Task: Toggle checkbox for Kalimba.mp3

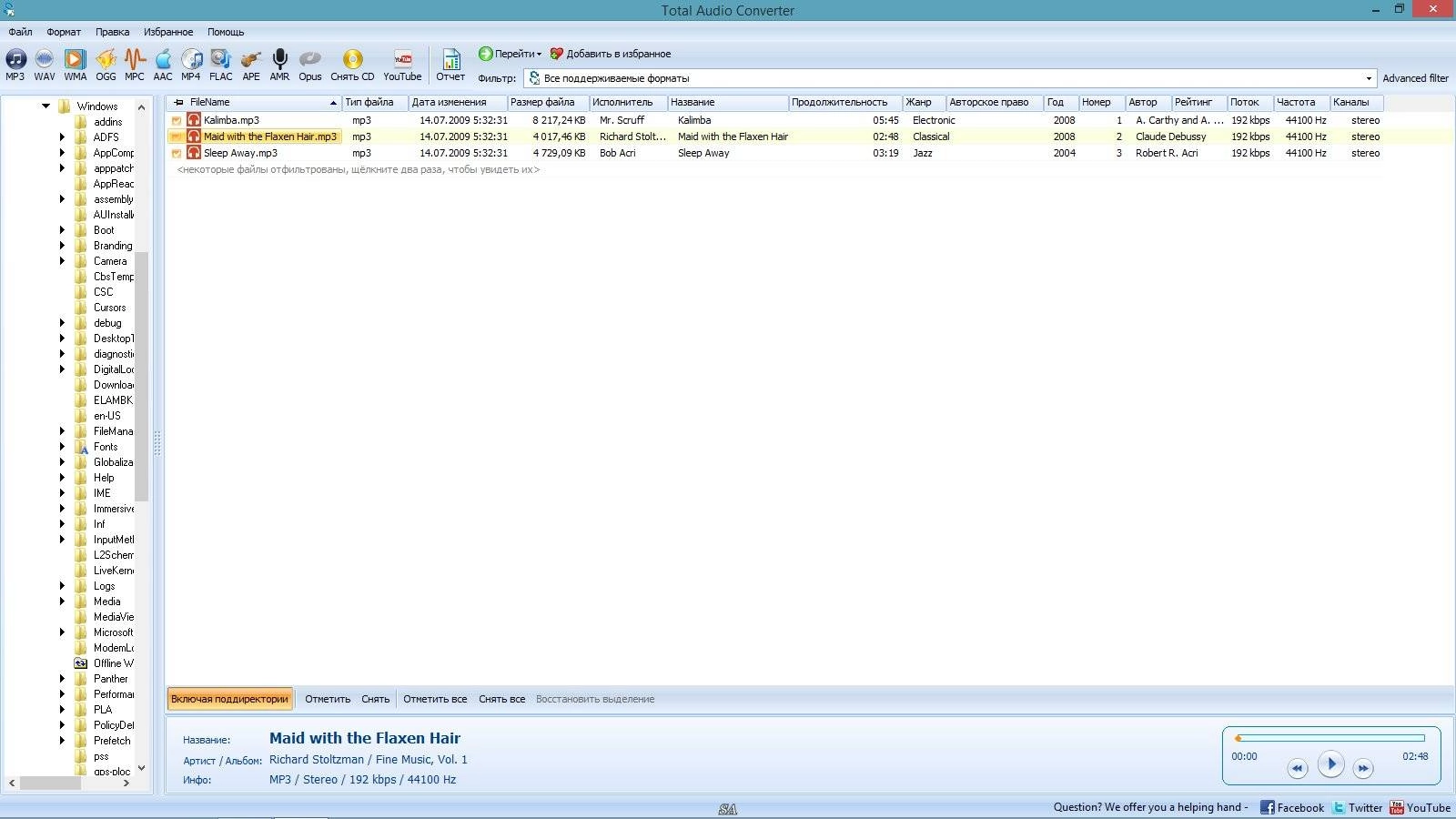Action: coord(177,120)
